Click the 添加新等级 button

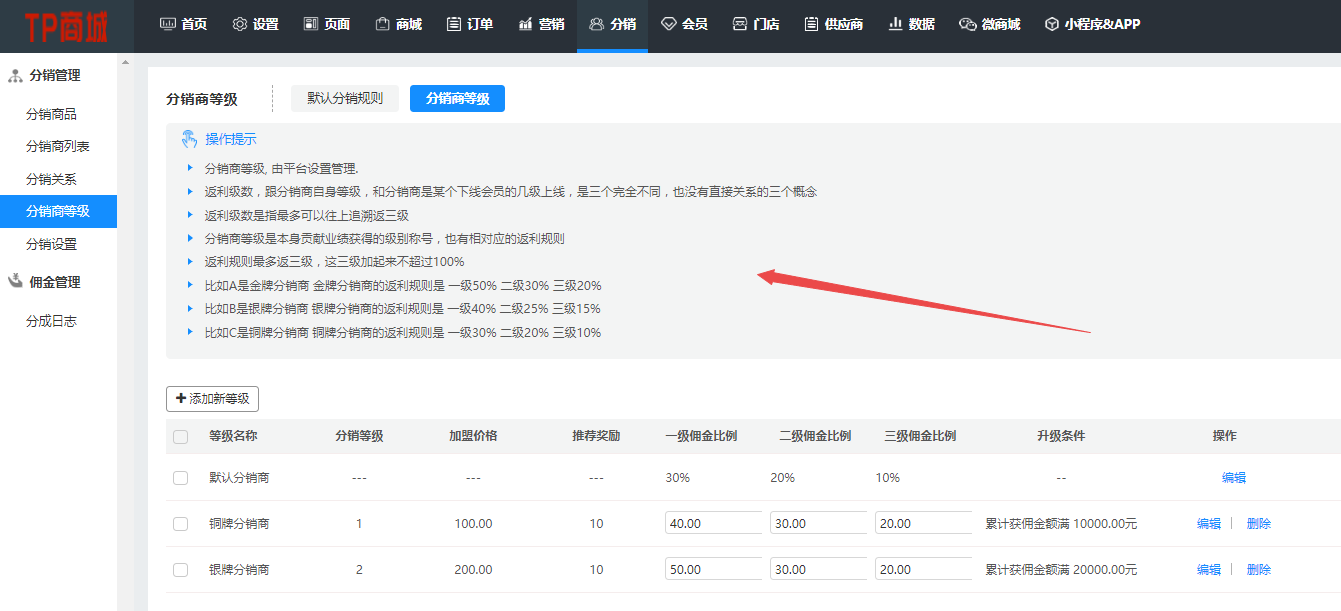click(213, 399)
